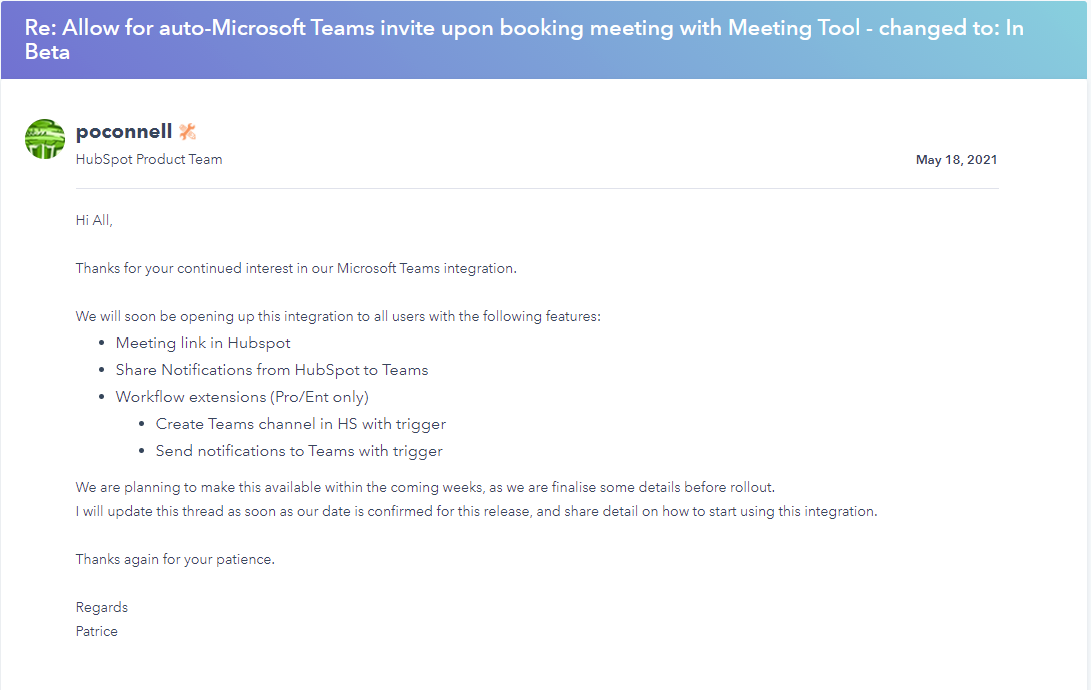1091x690 pixels.
Task: Select 'Share Notifications from HubSpot to Teams' bullet
Action: pos(272,370)
